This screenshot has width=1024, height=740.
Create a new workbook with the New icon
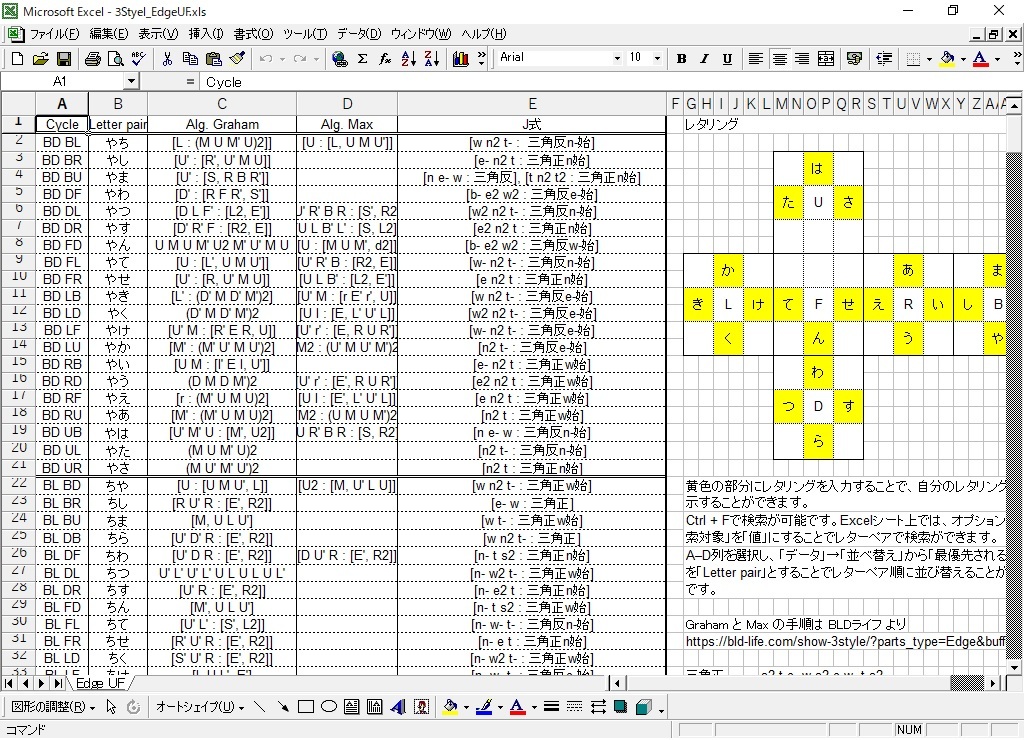click(18, 59)
